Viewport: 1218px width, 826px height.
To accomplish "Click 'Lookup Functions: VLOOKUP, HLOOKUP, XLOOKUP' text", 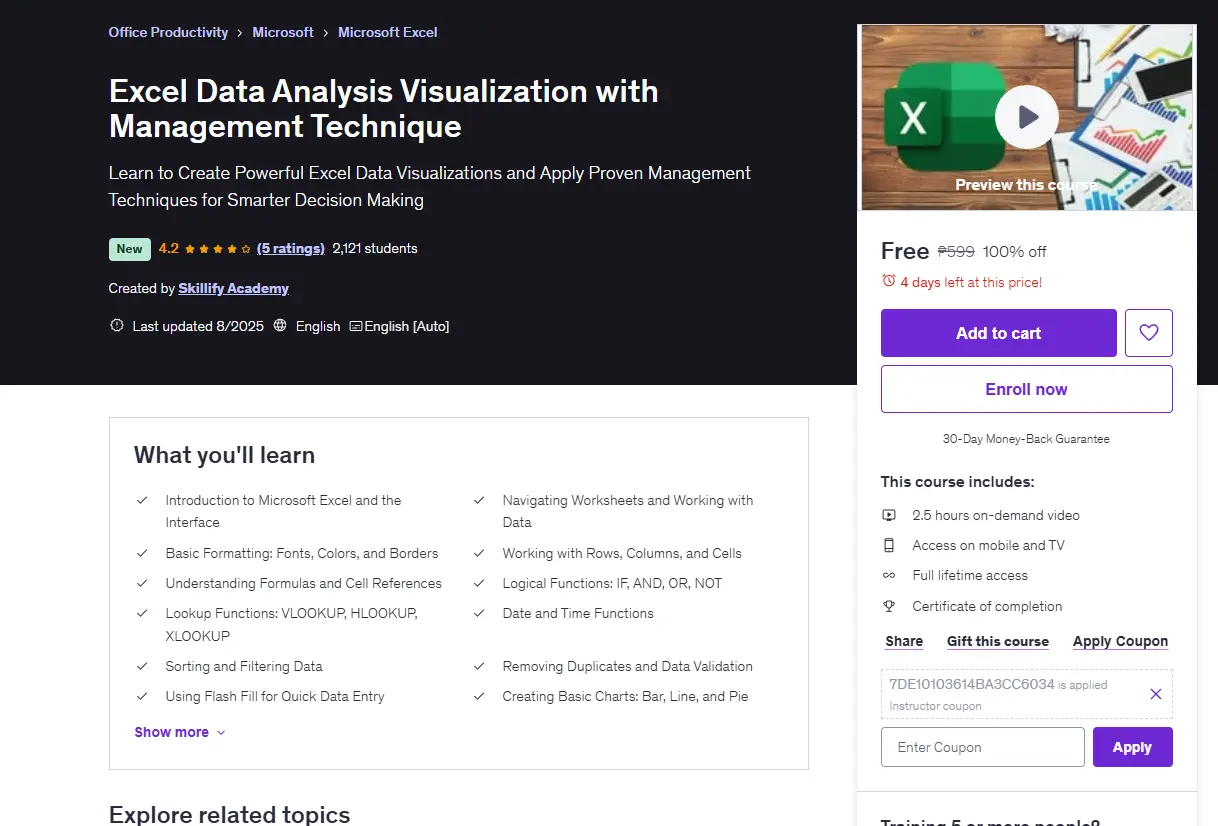I will tap(291, 624).
